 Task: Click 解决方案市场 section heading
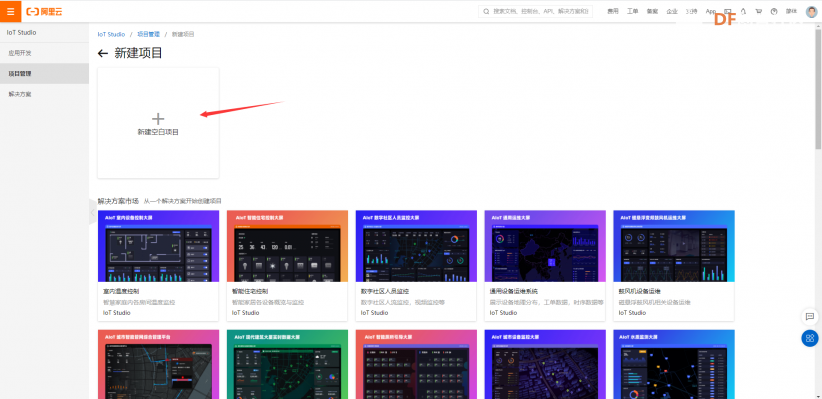[118, 201]
